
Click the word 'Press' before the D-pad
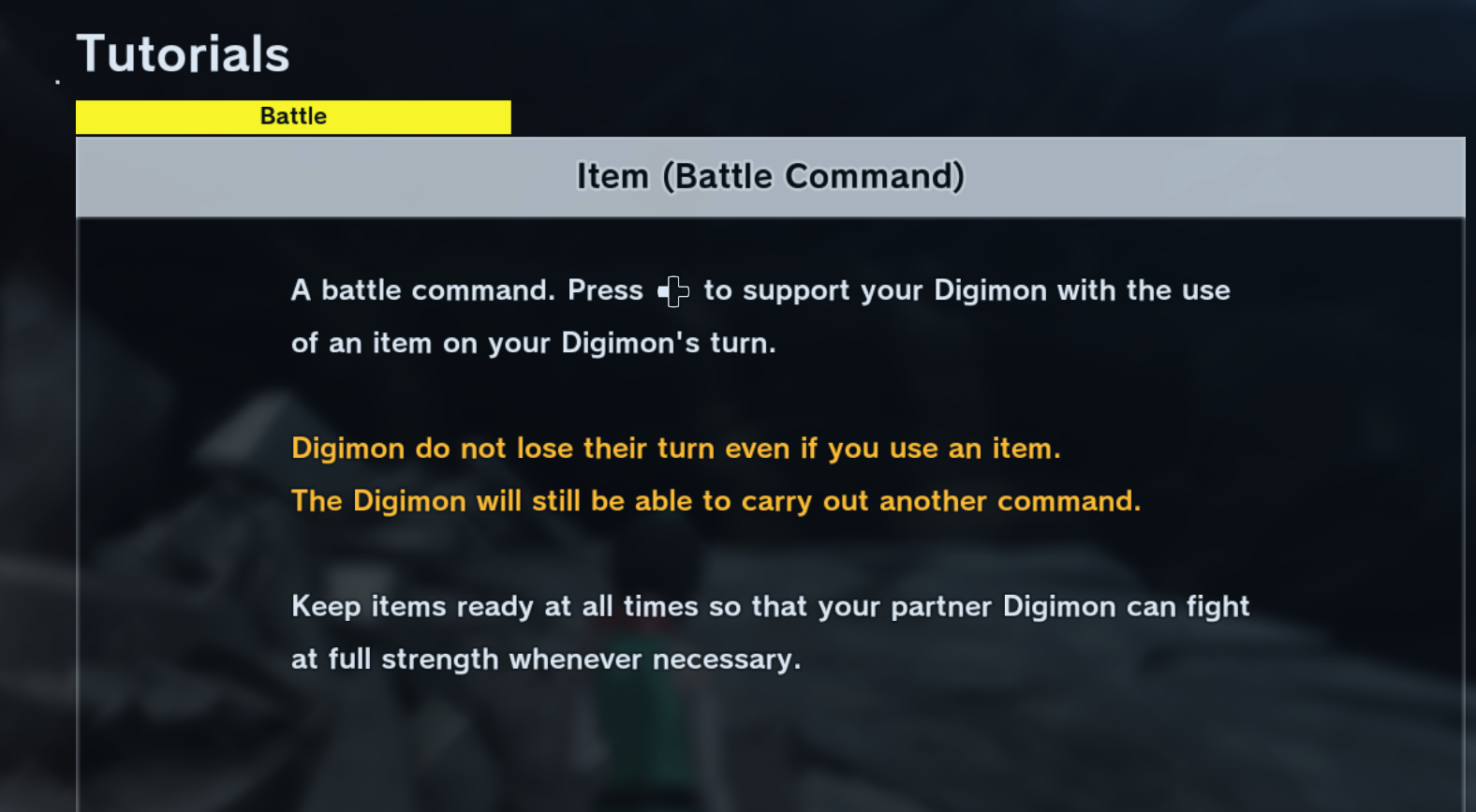tap(605, 290)
